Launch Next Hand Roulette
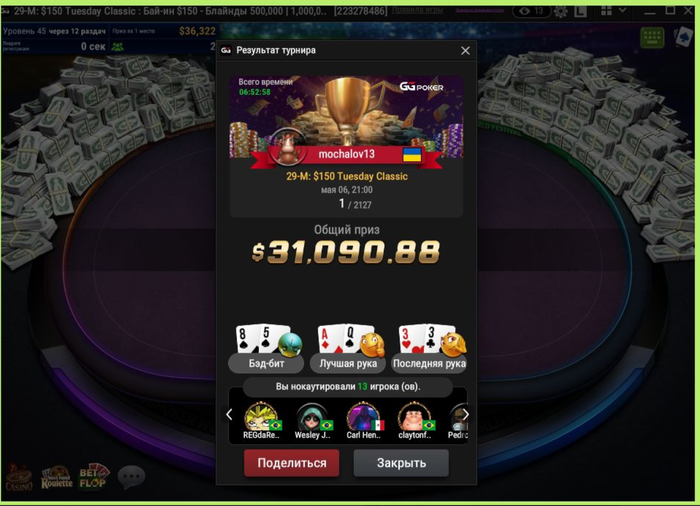The width and height of the screenshot is (700, 506). click(x=57, y=477)
